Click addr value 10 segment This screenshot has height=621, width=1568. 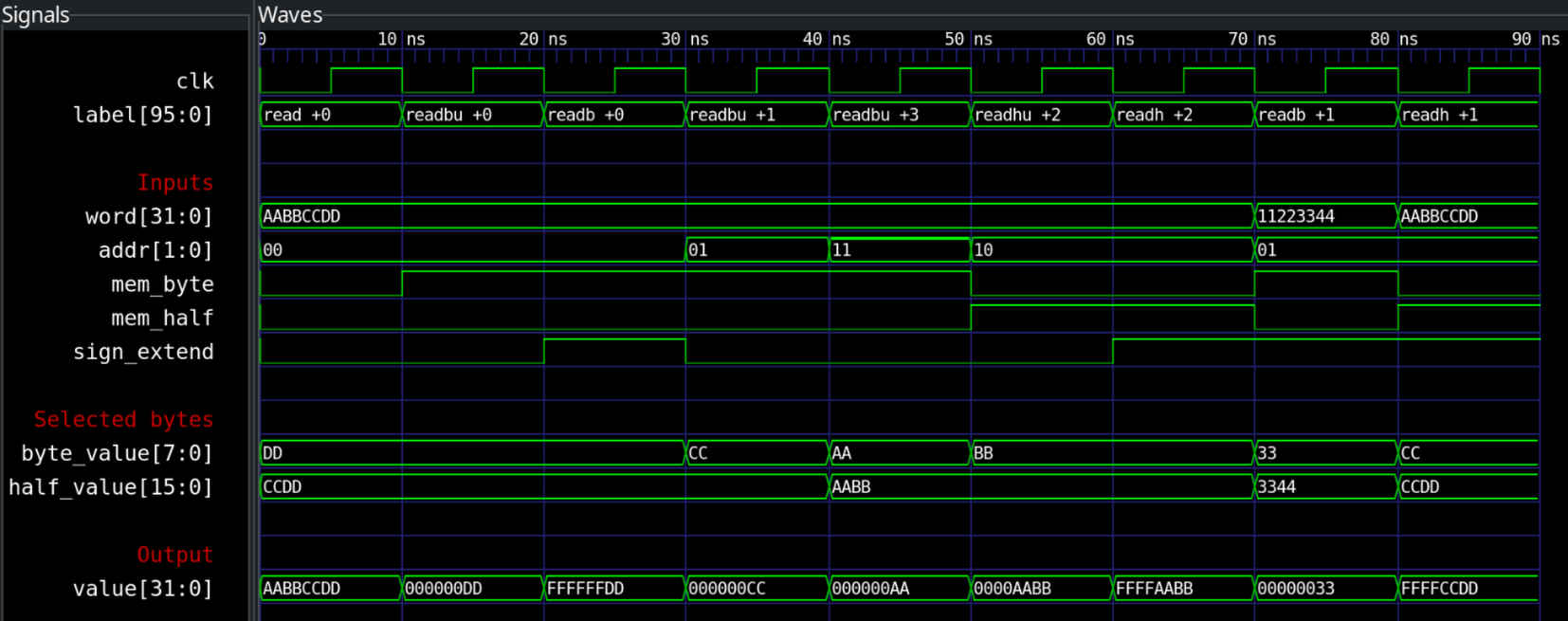pos(1112,250)
